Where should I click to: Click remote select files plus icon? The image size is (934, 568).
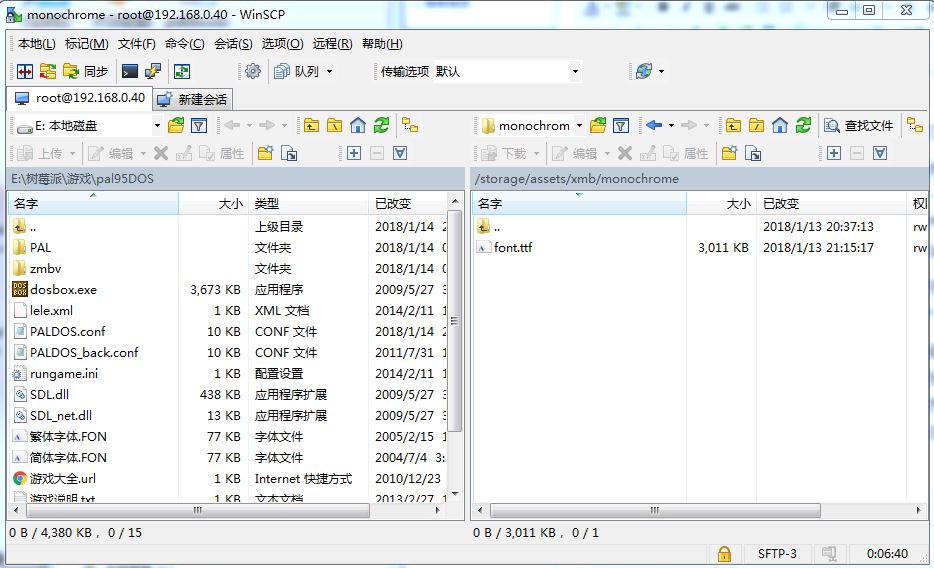point(834,154)
